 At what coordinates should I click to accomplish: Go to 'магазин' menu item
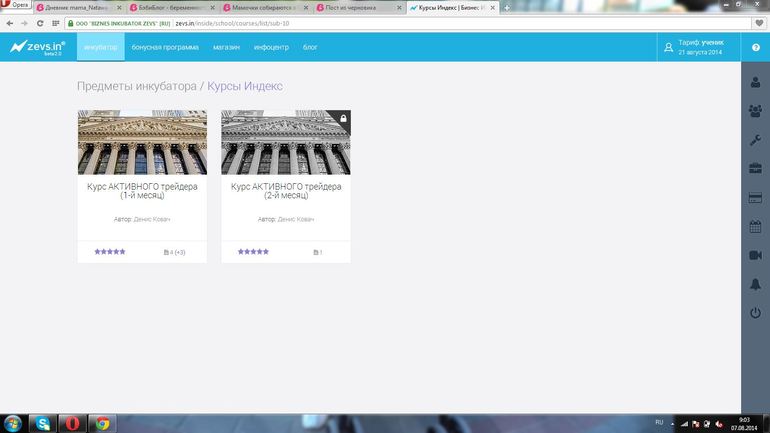[x=224, y=47]
